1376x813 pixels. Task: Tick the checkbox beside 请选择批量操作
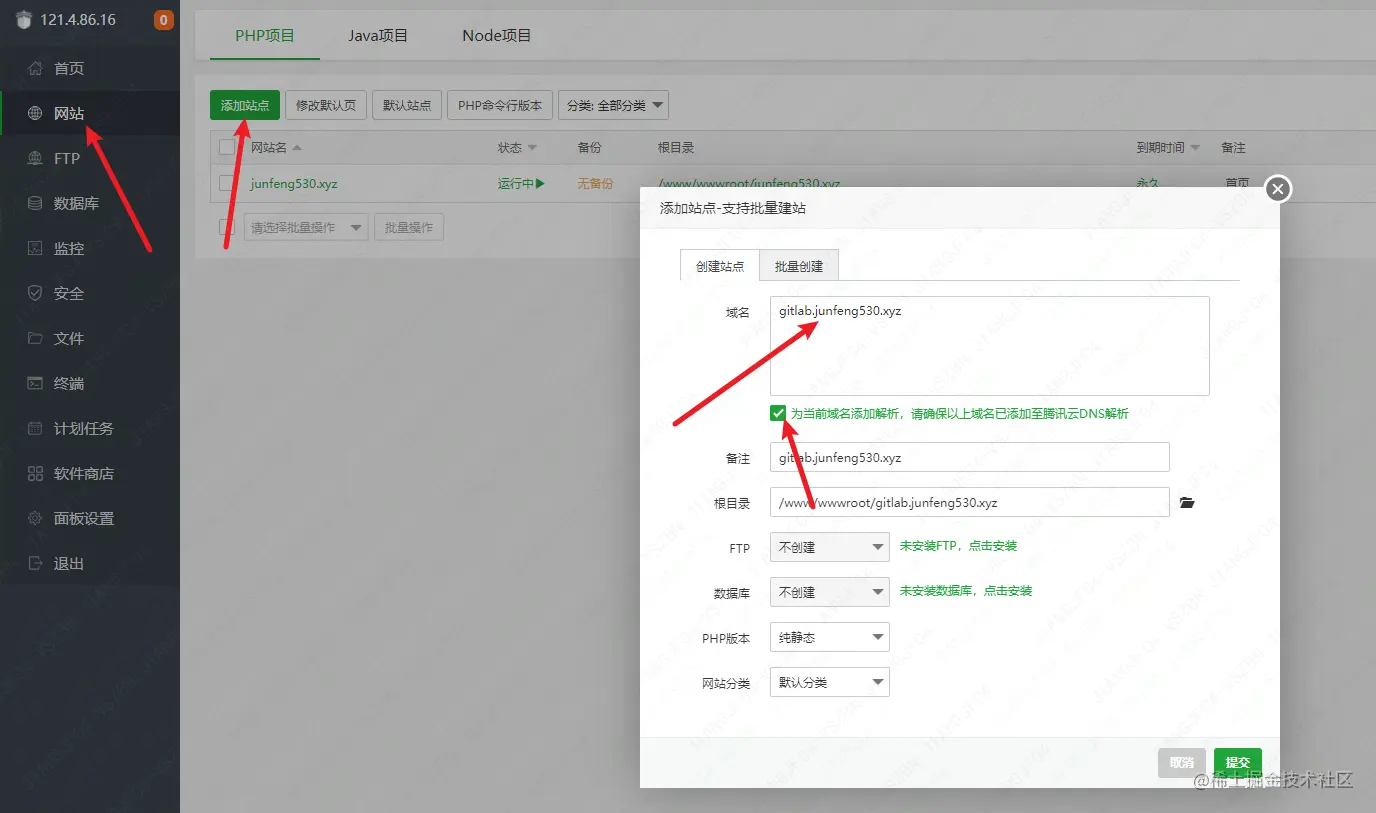pos(227,227)
